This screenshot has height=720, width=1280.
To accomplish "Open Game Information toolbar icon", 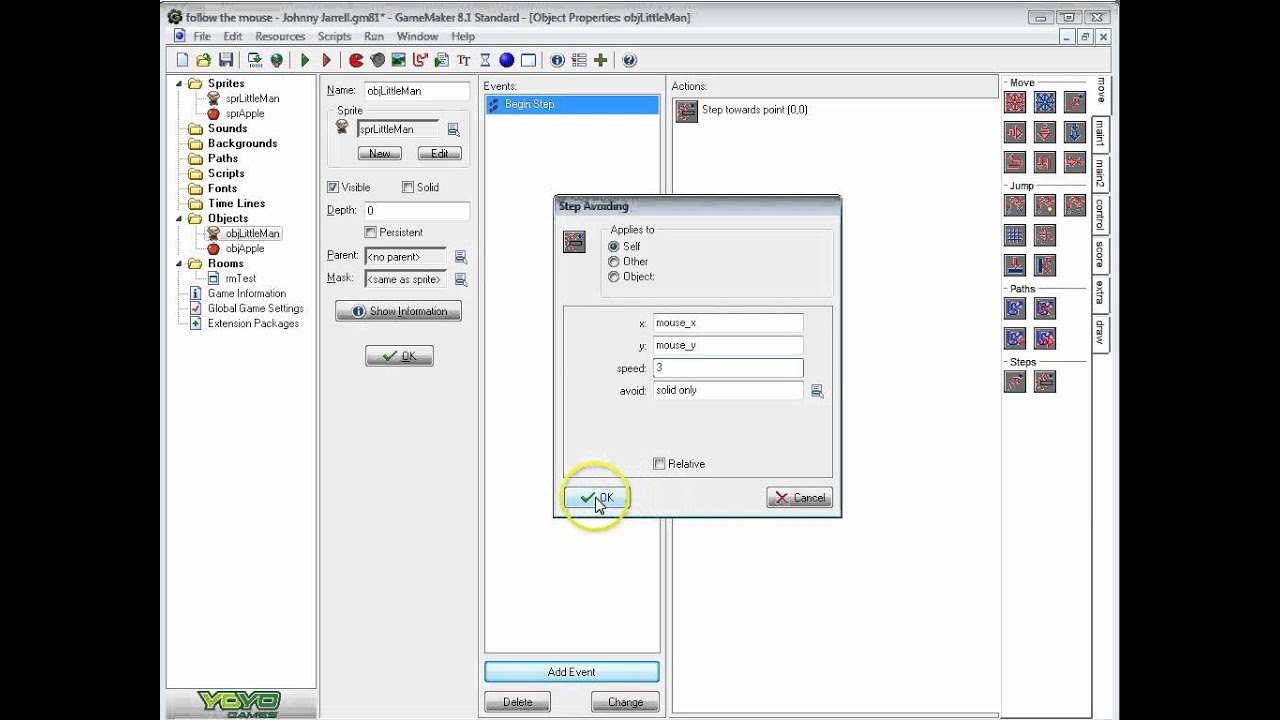I will (557, 60).
